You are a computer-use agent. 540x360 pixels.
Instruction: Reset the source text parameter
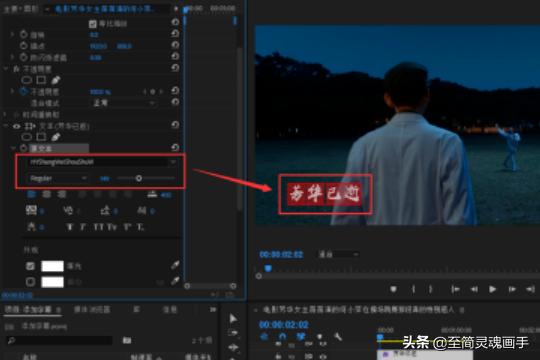tap(175, 148)
